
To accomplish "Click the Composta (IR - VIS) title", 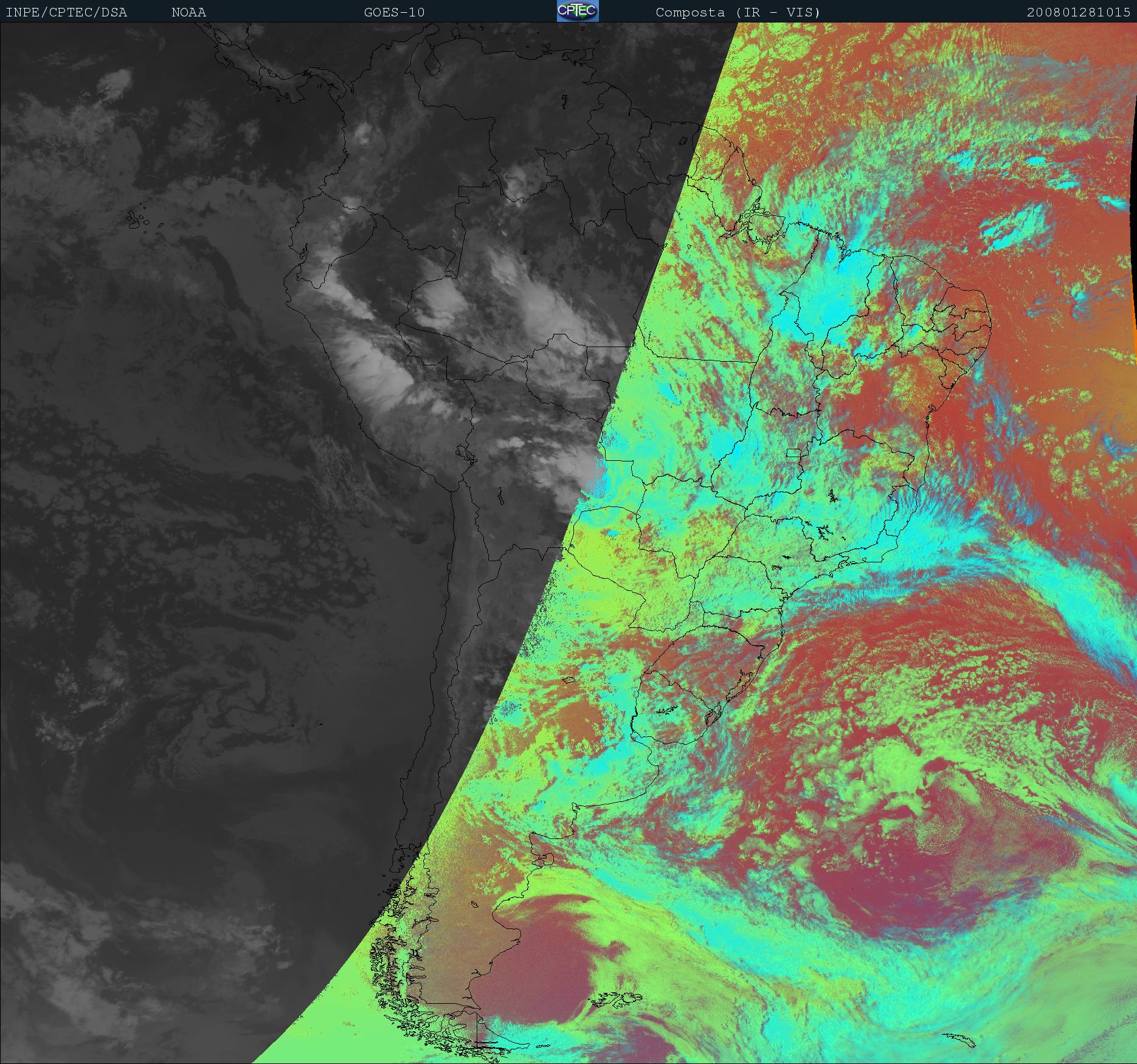I will (738, 12).
